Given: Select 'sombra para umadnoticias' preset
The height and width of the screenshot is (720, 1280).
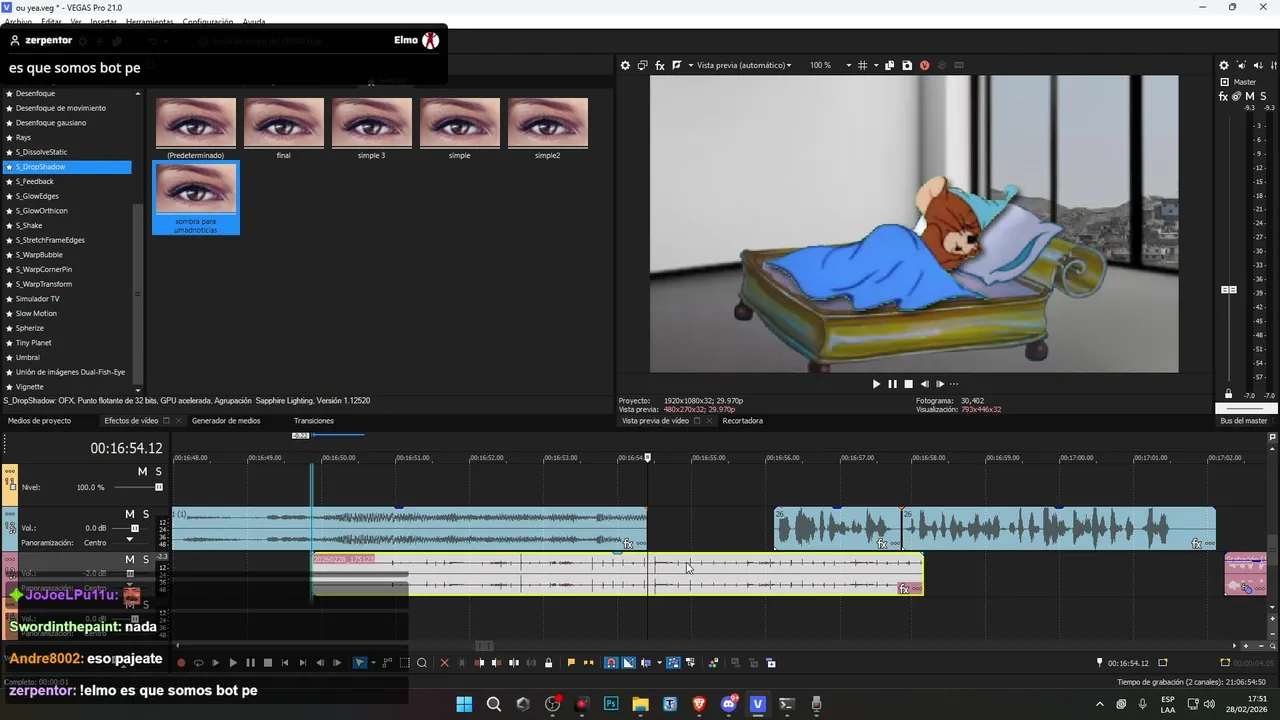Looking at the screenshot, I should pos(196,198).
